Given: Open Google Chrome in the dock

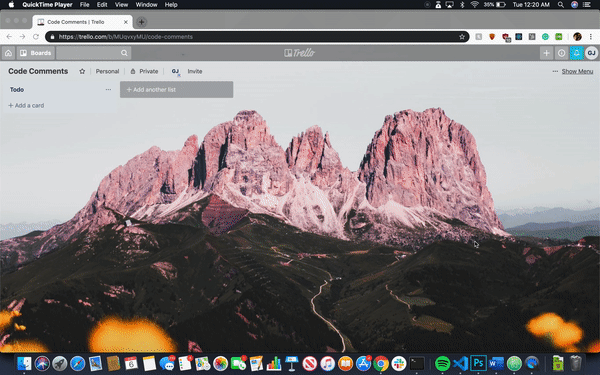Looking at the screenshot, I should (381, 364).
